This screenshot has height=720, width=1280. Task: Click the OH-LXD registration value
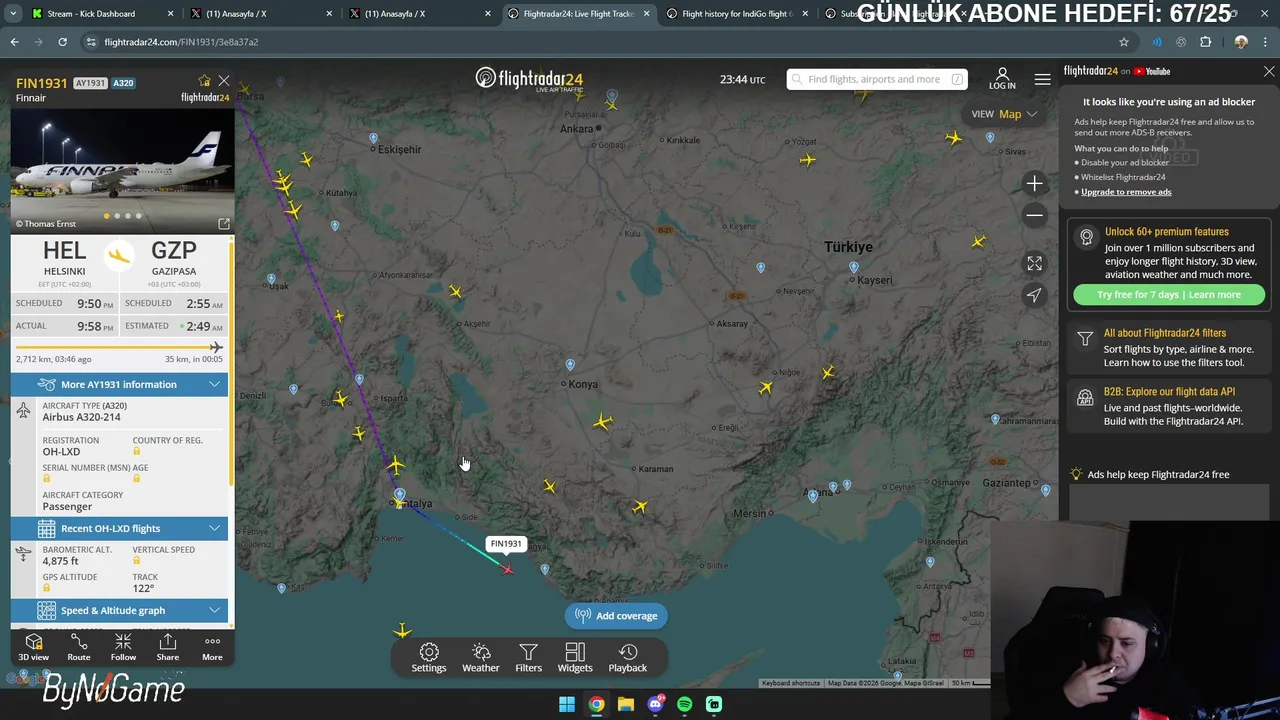point(61,452)
